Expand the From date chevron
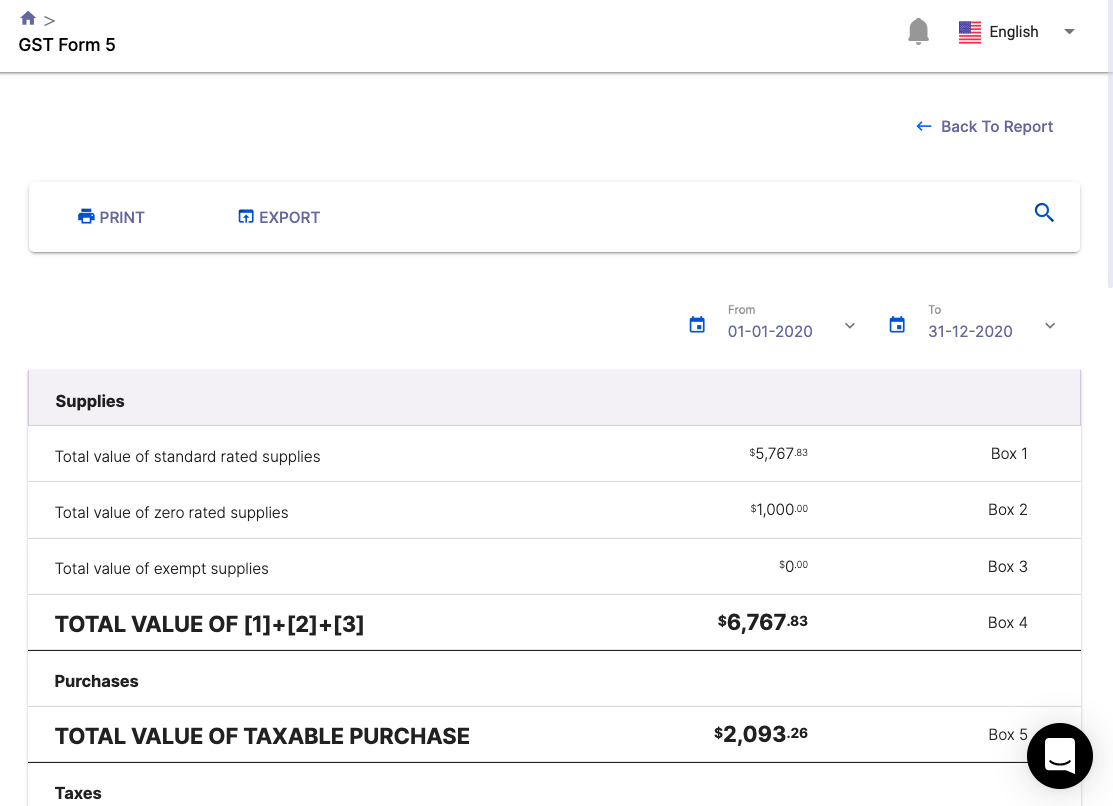The width and height of the screenshot is (1113, 806). pyautogui.click(x=850, y=325)
